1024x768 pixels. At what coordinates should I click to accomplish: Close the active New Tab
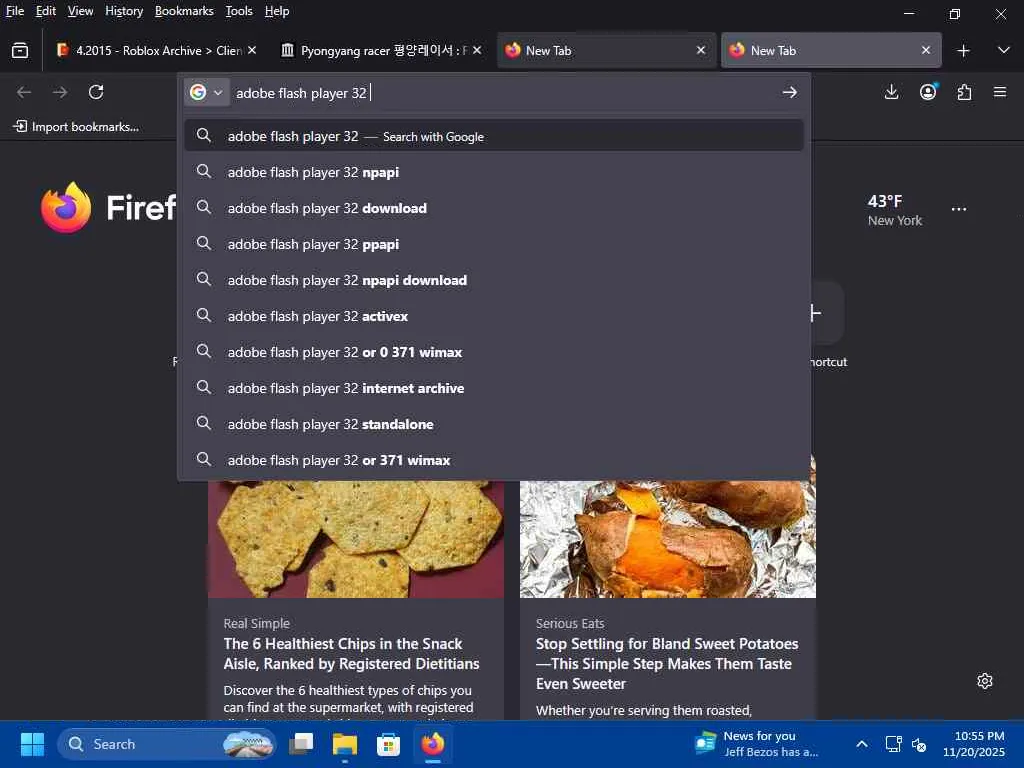coord(926,50)
